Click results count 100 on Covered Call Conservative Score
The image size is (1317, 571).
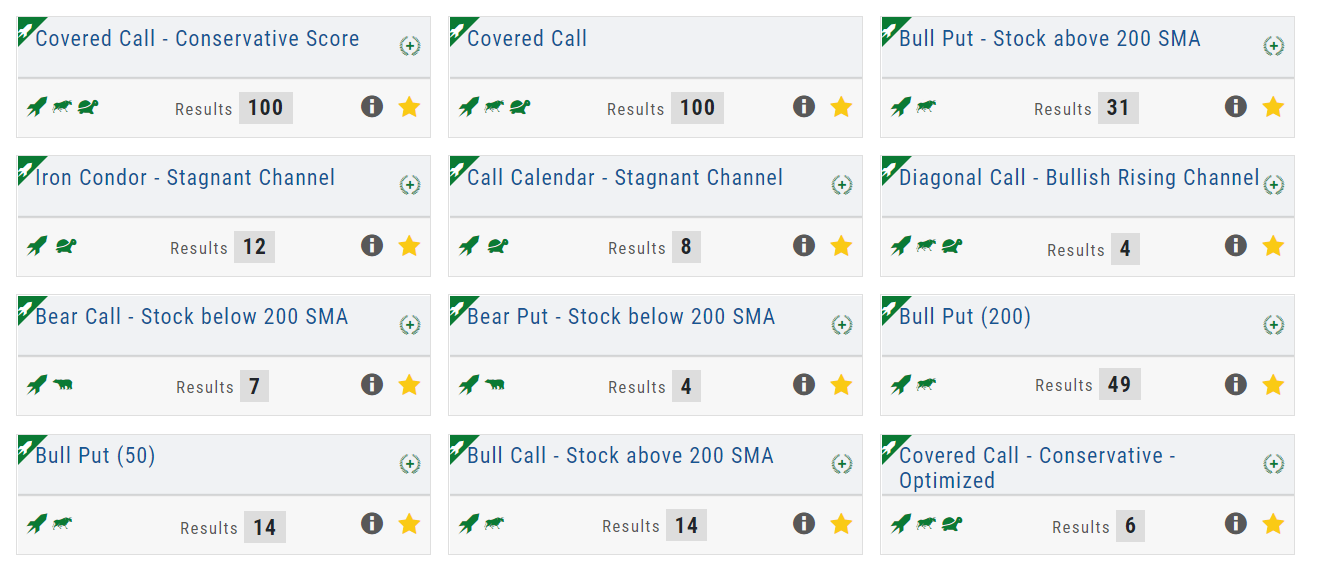pos(265,108)
